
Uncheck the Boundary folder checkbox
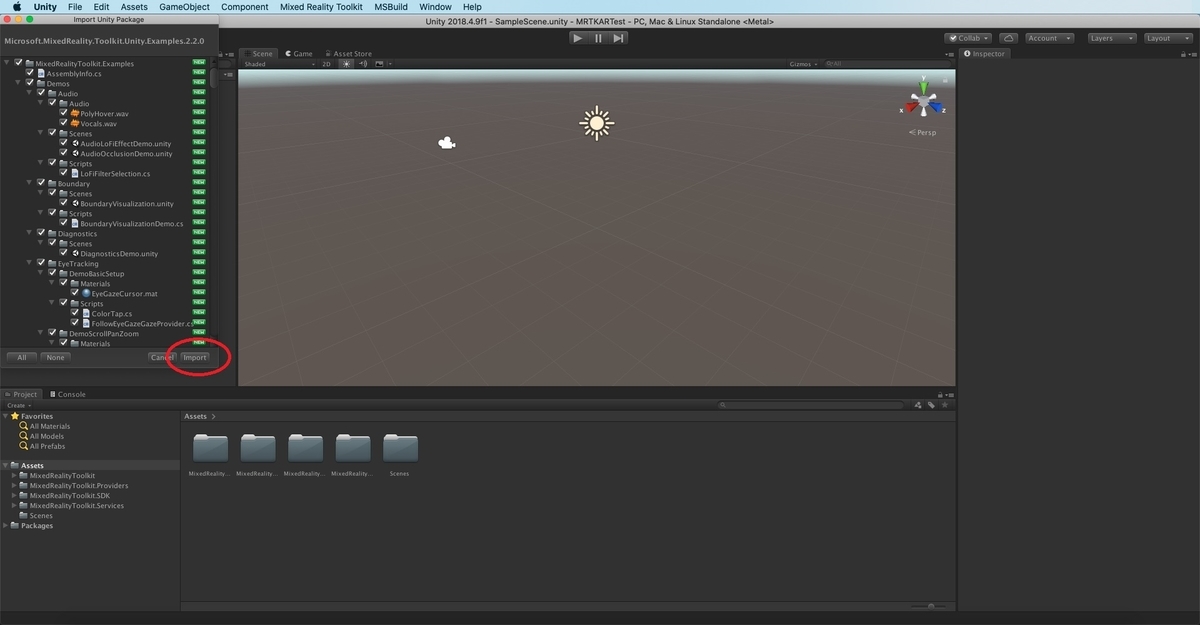click(41, 184)
